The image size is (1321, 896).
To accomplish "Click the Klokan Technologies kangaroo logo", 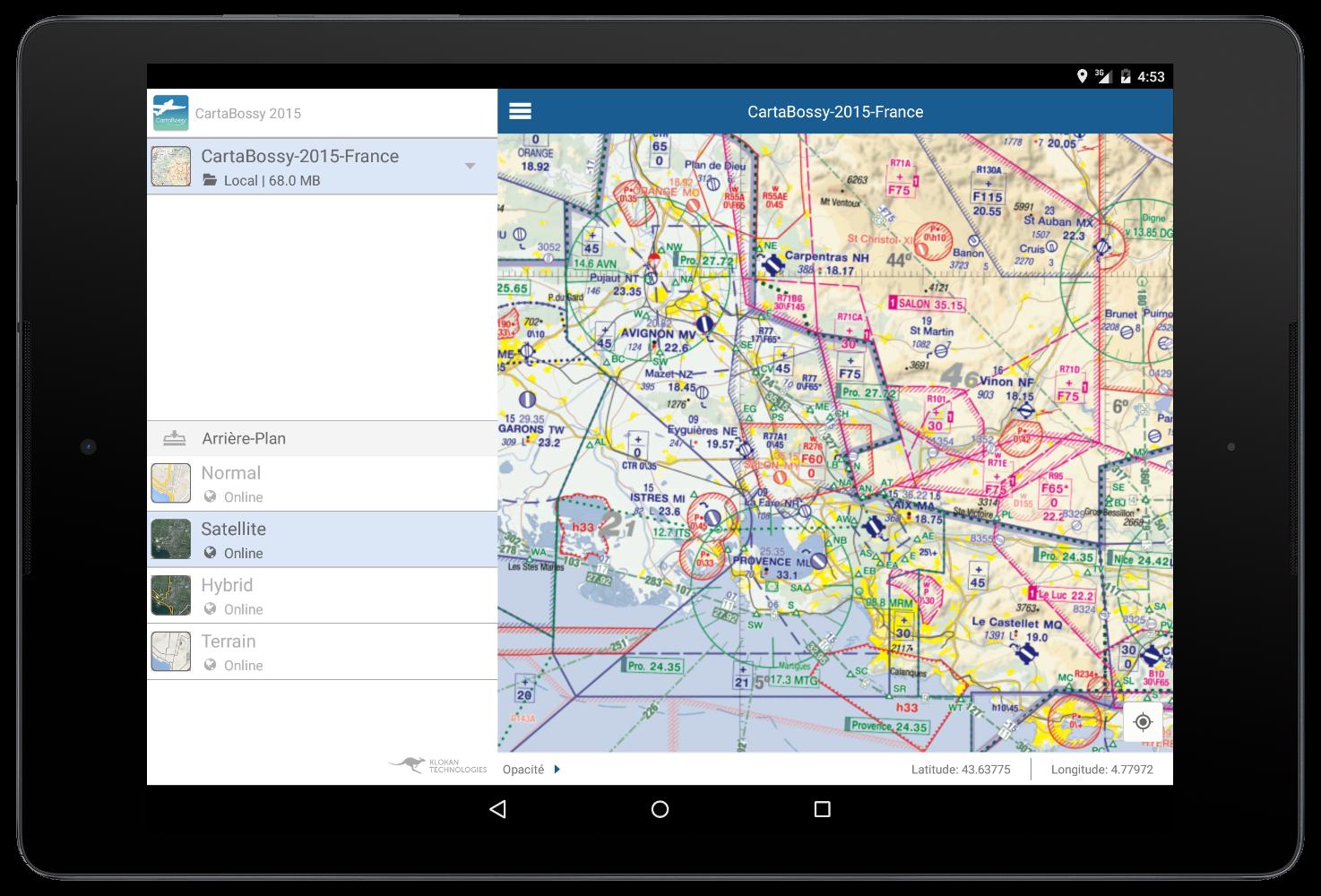I will pos(438,765).
